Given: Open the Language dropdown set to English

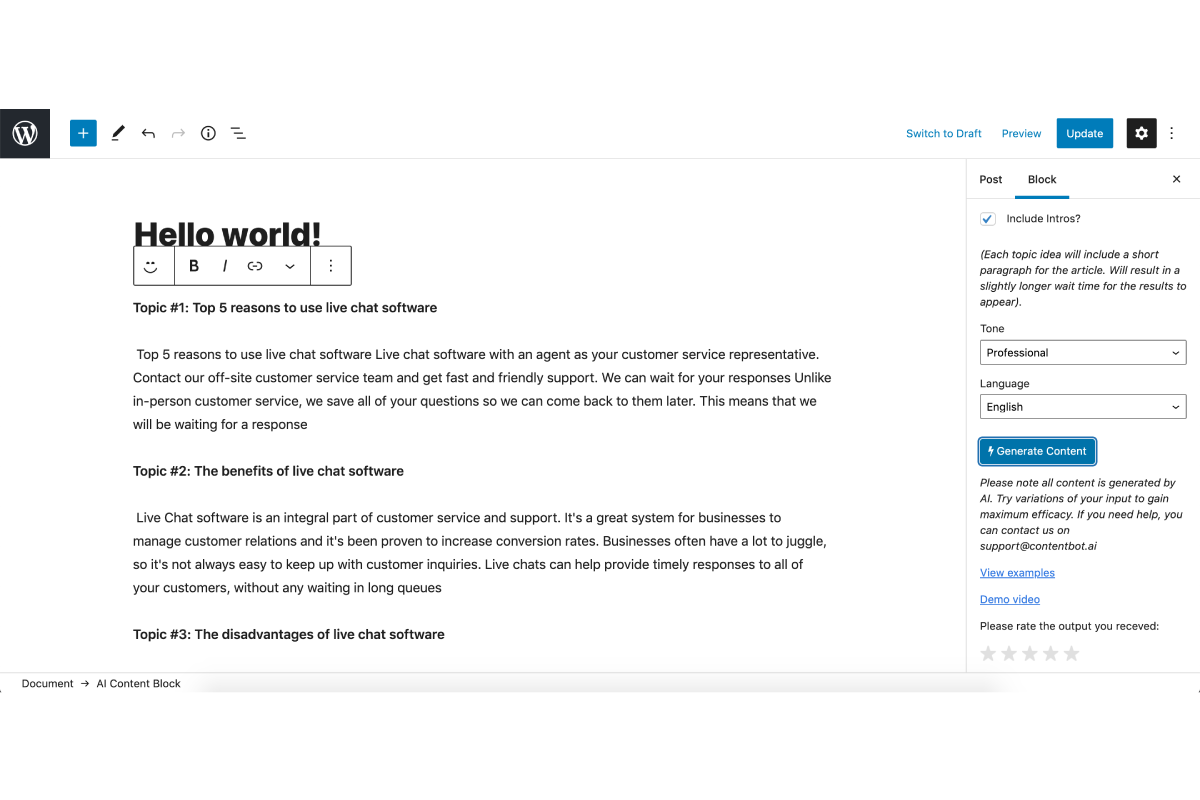Looking at the screenshot, I should click(1083, 406).
